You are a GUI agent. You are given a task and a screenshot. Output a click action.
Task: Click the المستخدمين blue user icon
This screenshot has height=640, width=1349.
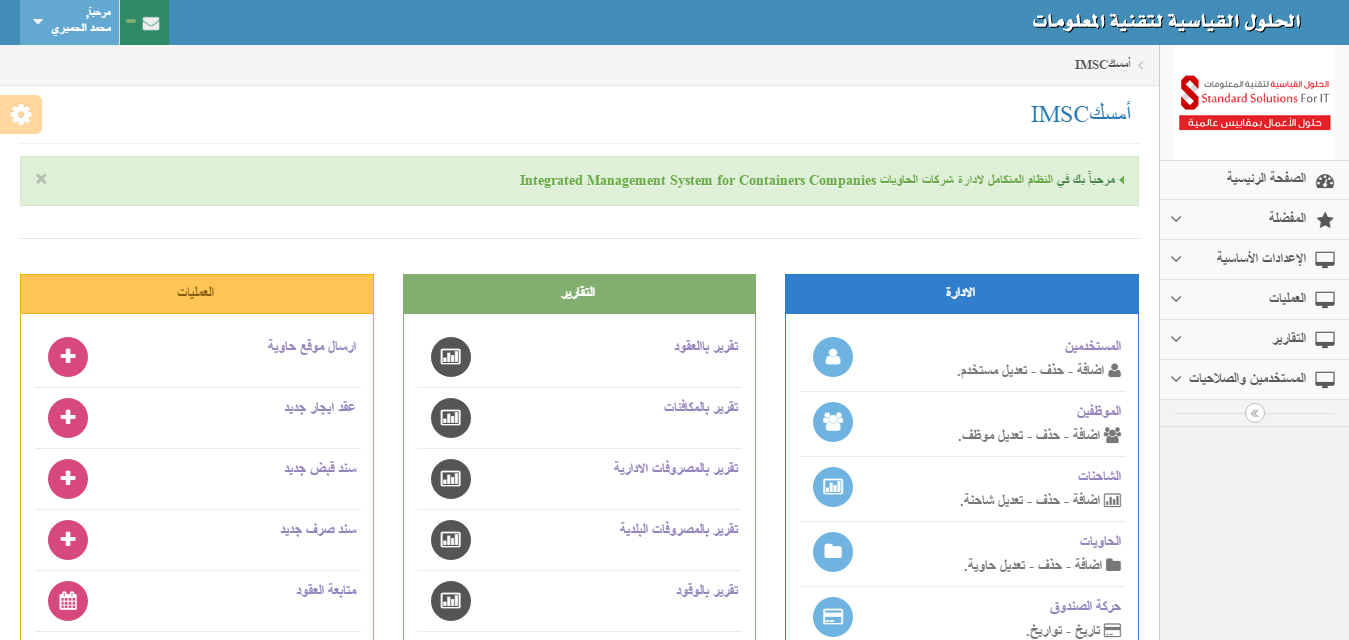tap(833, 357)
